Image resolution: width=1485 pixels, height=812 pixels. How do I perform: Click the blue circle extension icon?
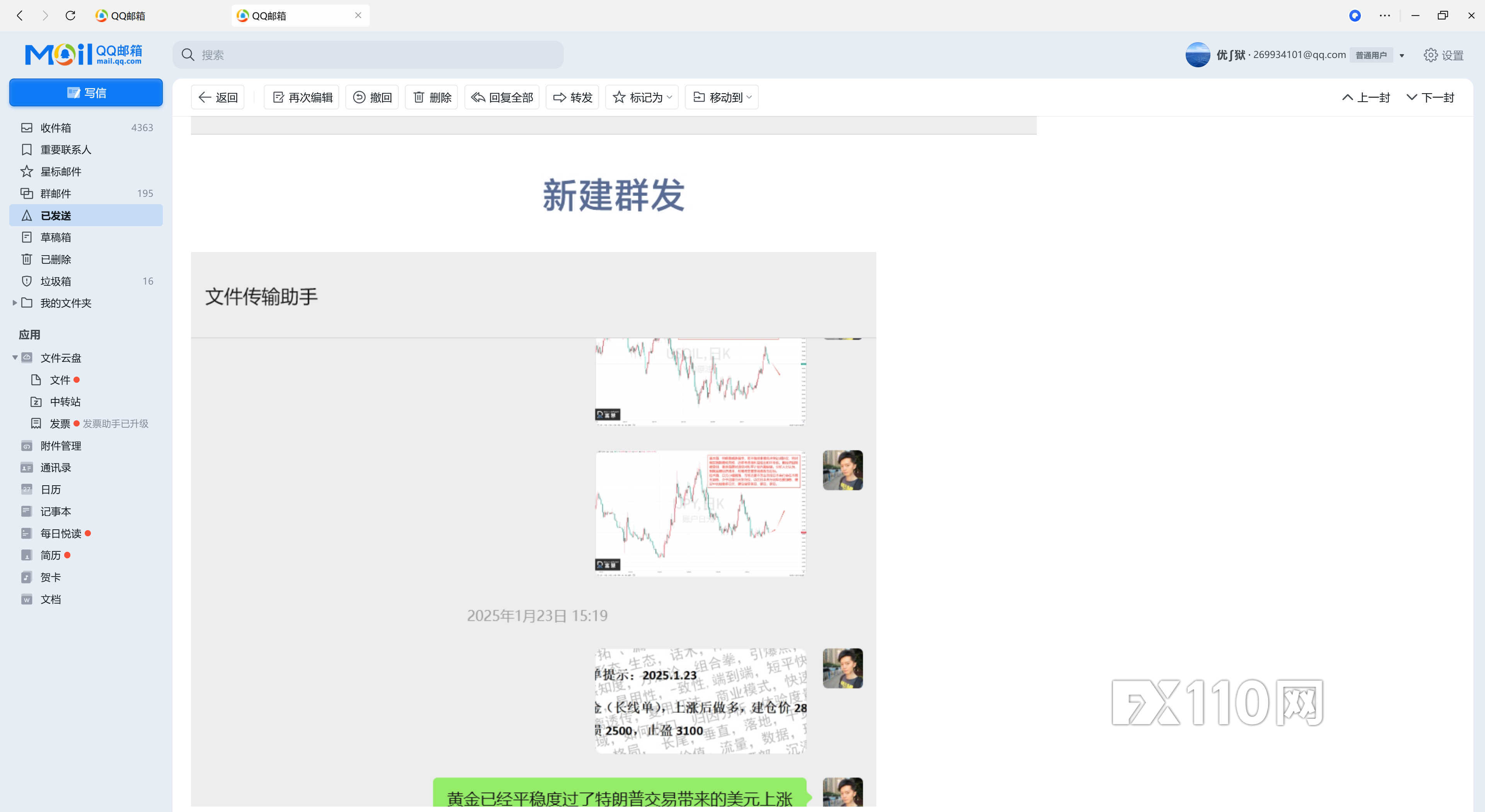(1355, 15)
